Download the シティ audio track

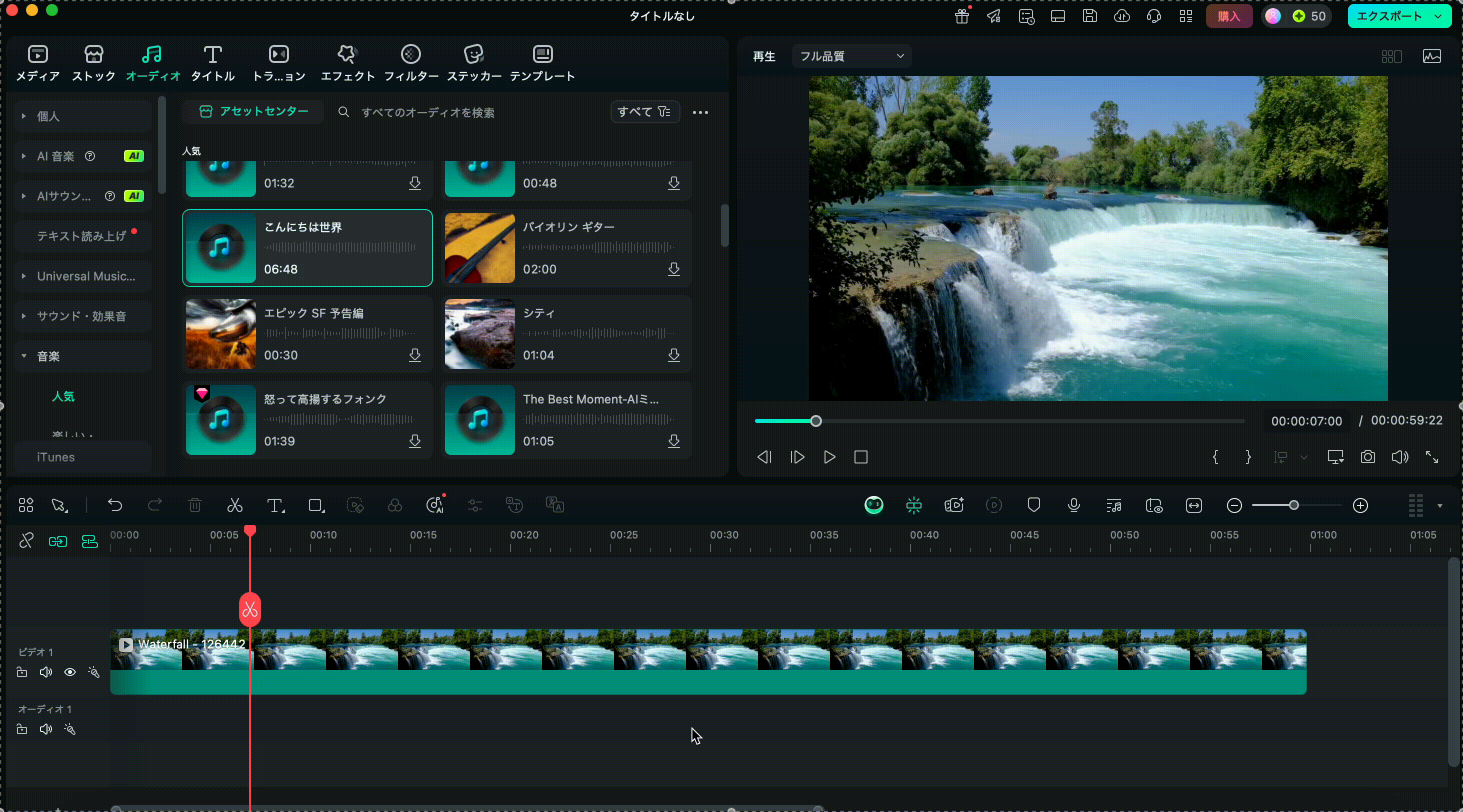coord(673,355)
